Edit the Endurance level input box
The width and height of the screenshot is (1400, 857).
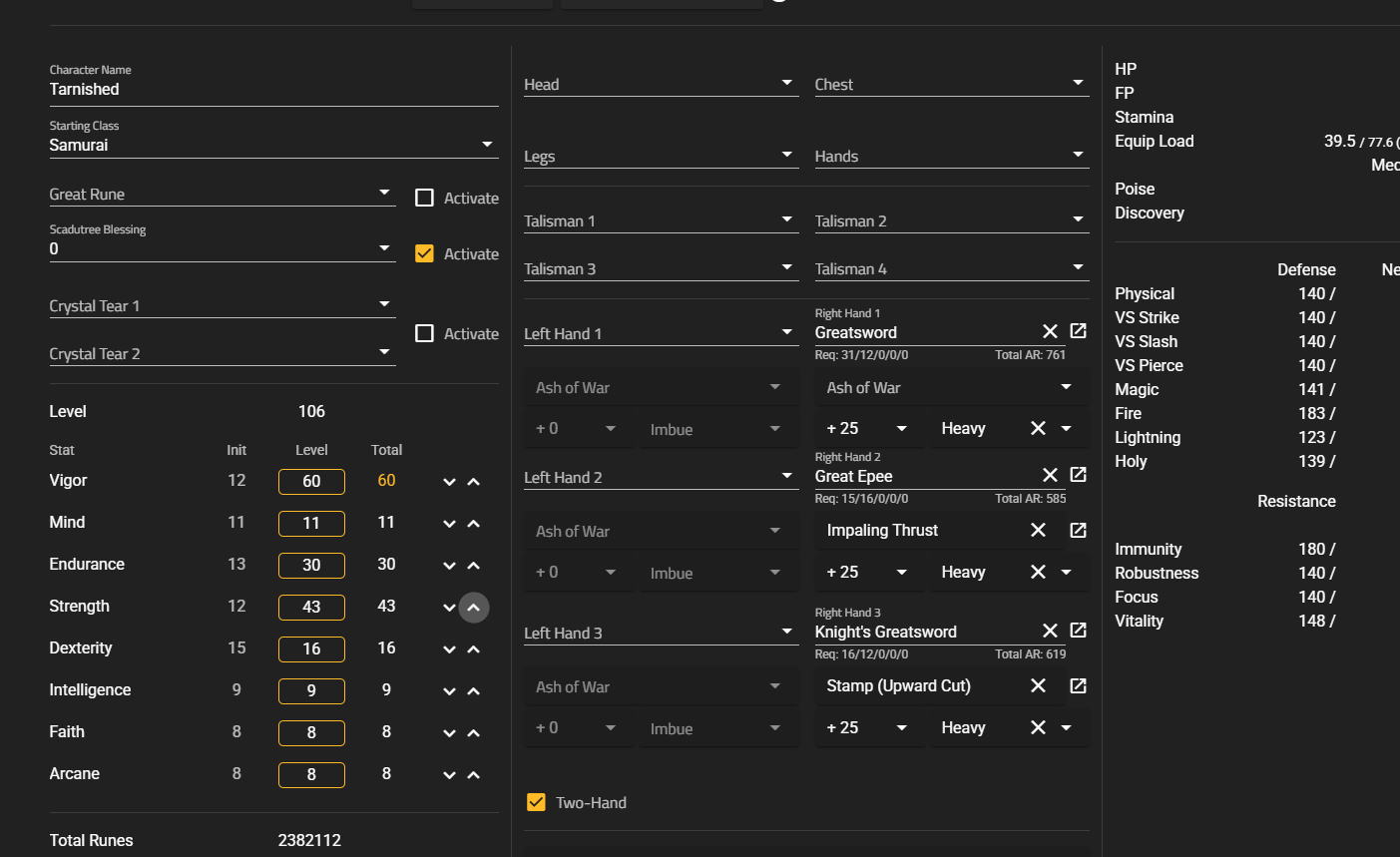(x=311, y=565)
